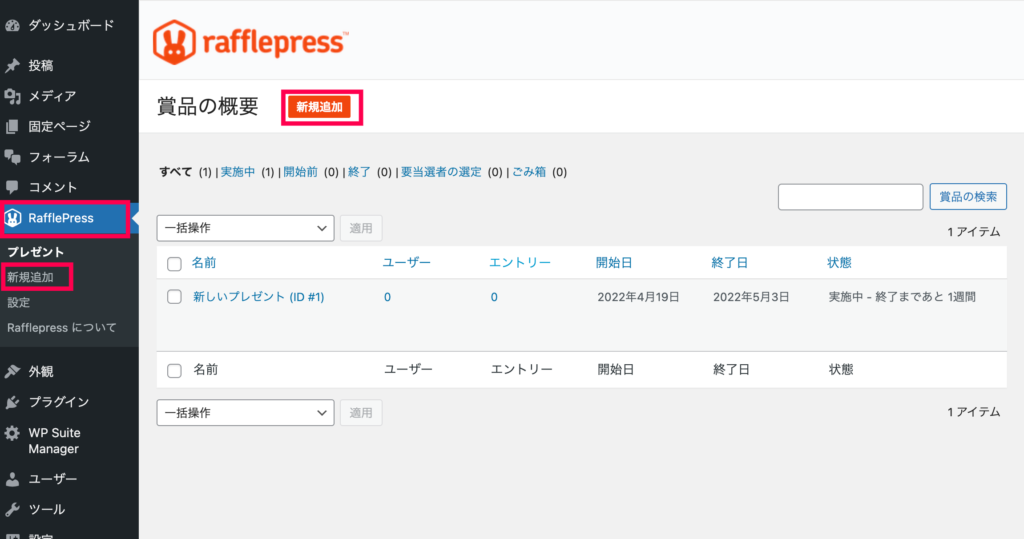Click the 賞品の検索 button
Screen dimensions: 1024x539
click(968, 197)
